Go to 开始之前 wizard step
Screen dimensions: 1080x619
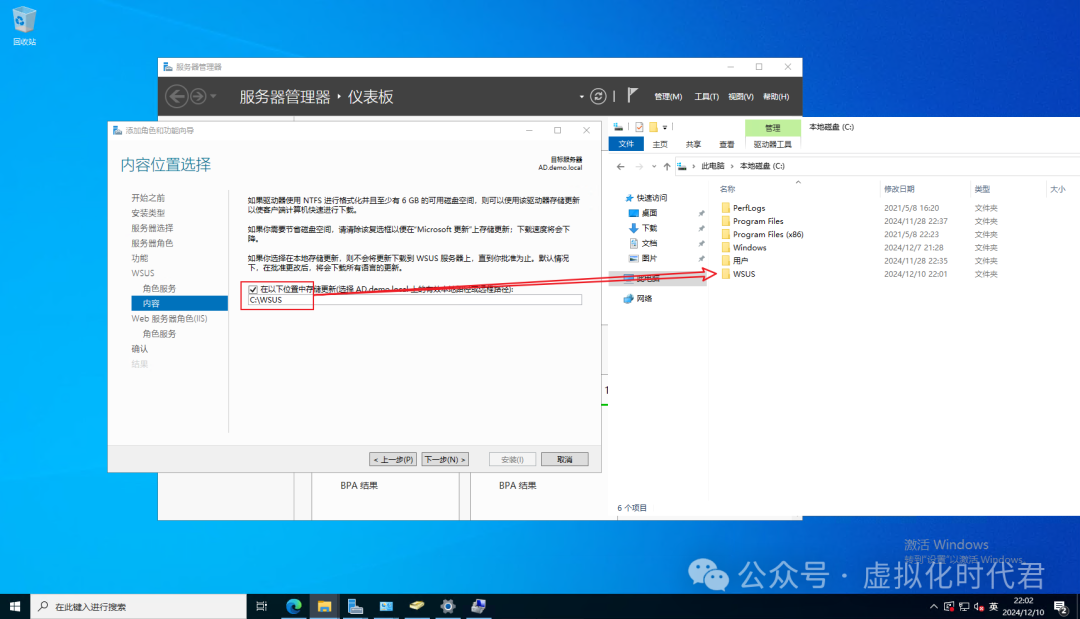(x=148, y=198)
